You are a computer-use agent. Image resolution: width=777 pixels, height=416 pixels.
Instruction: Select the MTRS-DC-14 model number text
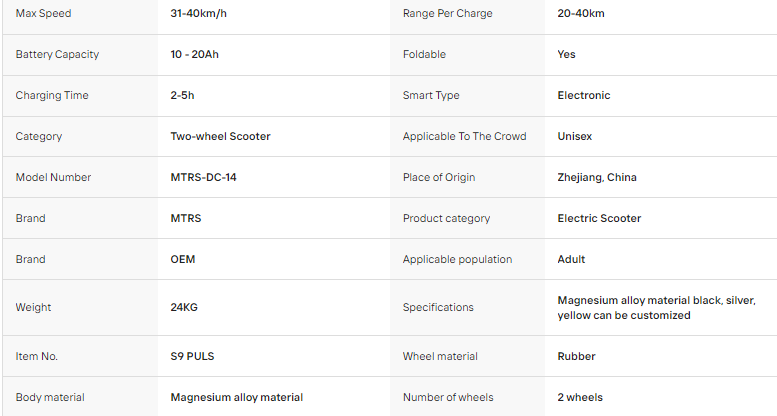tap(204, 178)
